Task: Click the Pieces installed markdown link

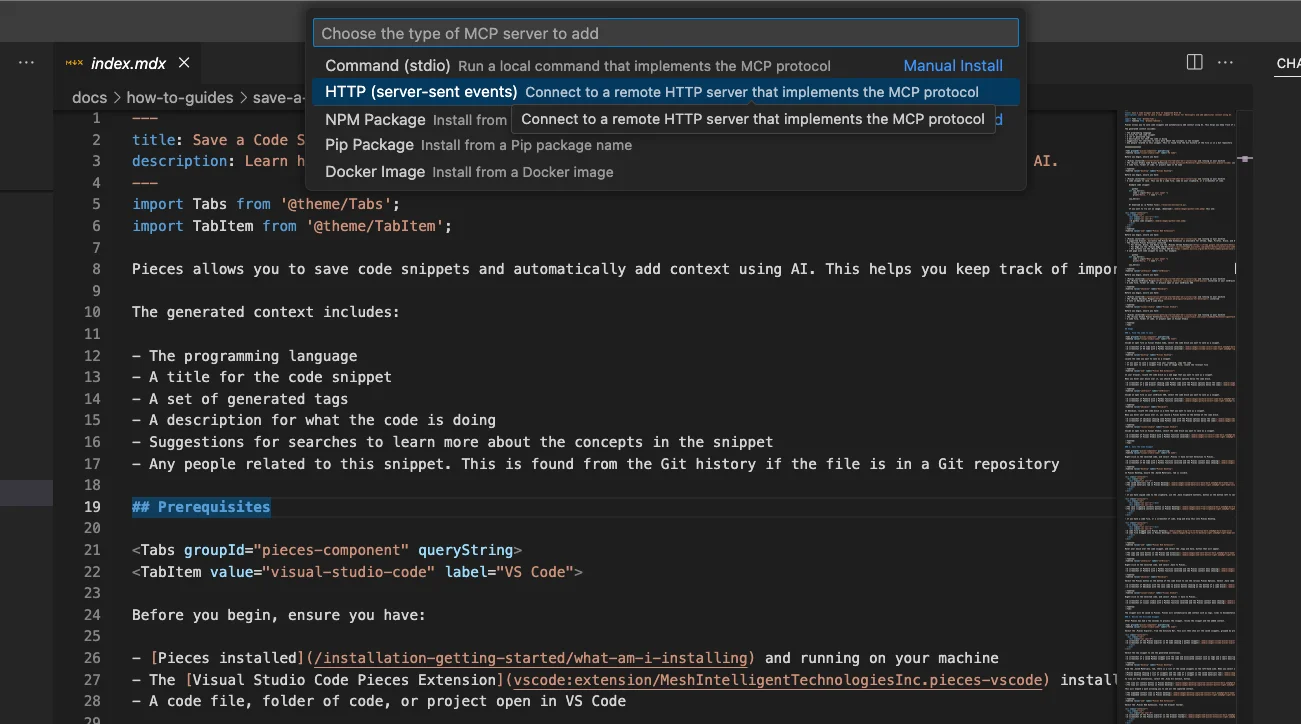Action: coord(229,658)
